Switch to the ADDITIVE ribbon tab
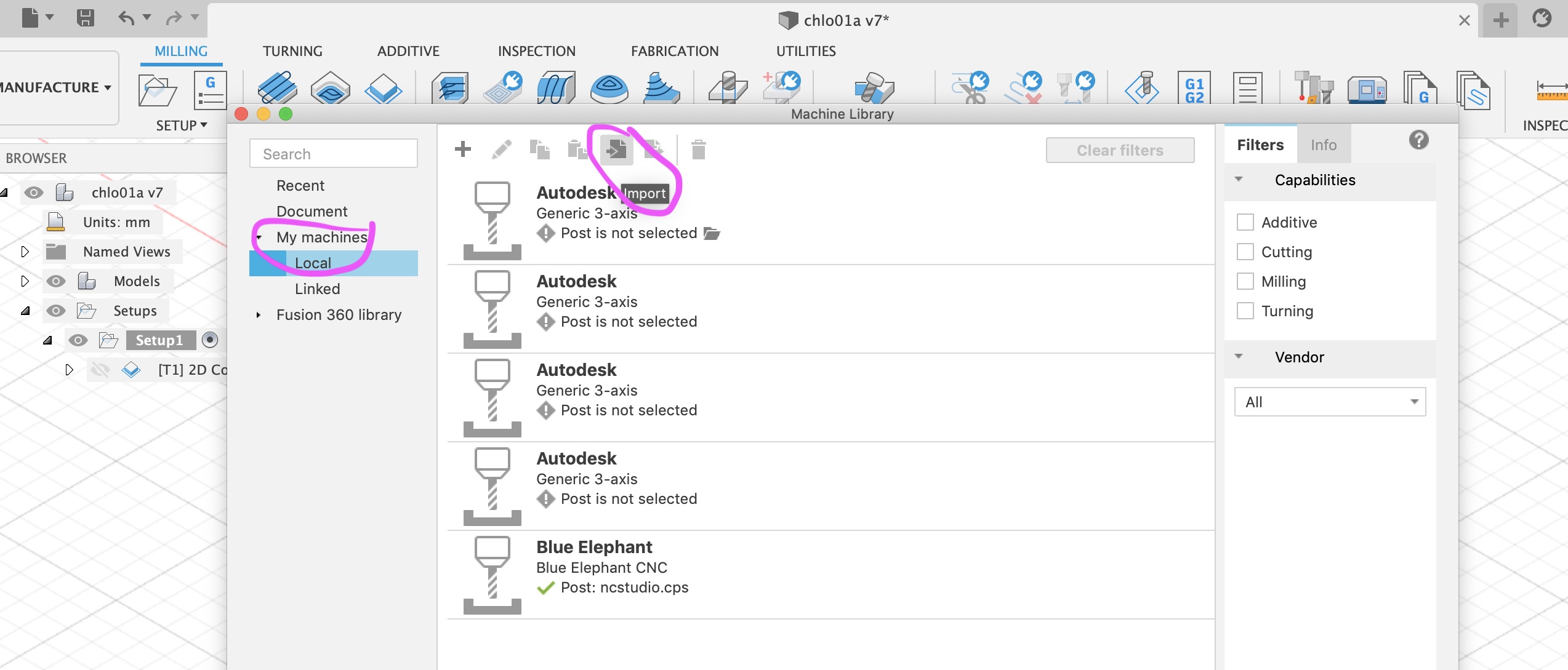 tap(408, 51)
